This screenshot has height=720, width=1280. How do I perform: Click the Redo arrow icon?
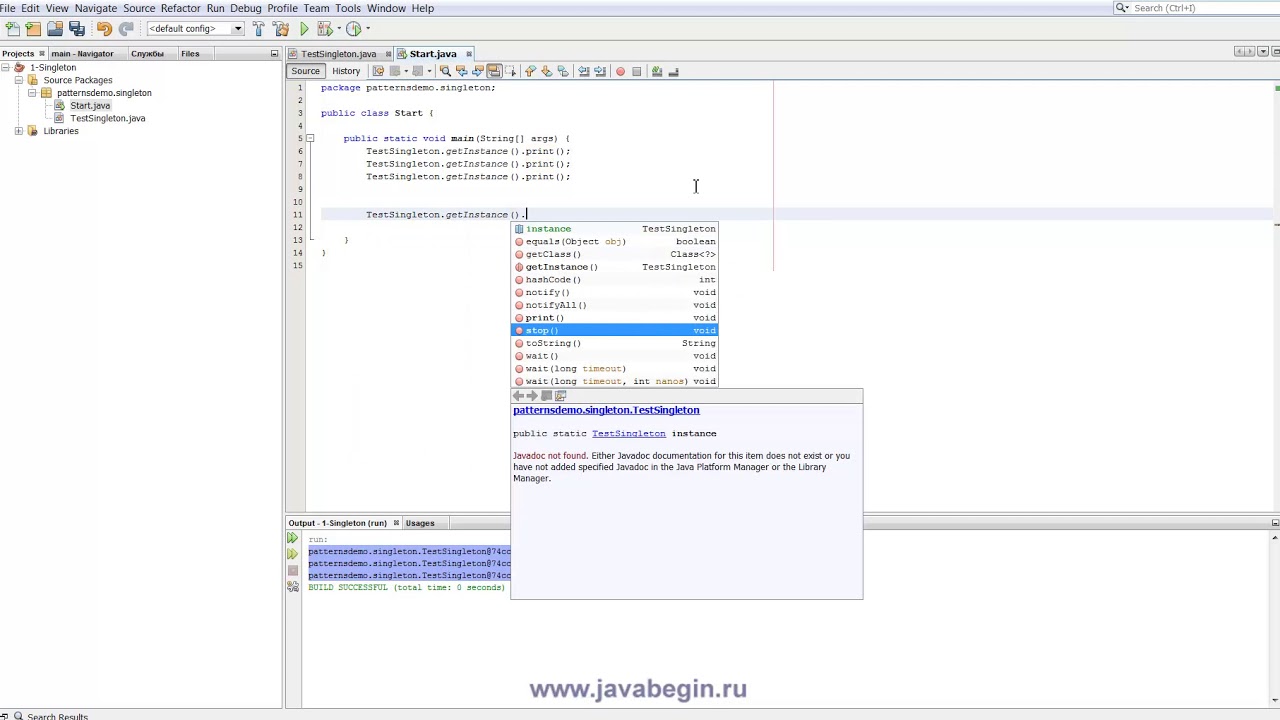pyautogui.click(x=126, y=29)
